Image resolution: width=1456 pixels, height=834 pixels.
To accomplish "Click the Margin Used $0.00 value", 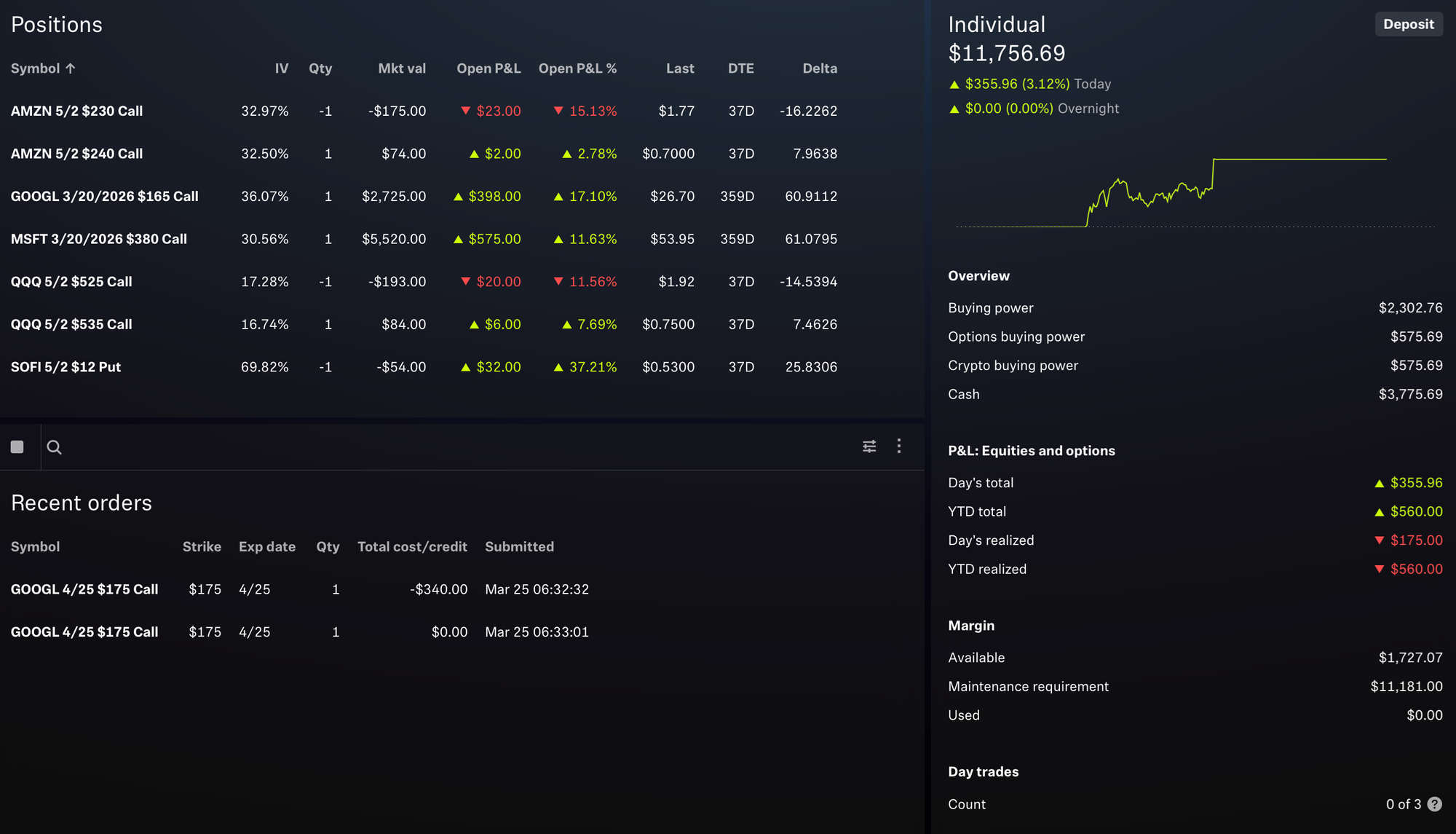I will [x=1425, y=715].
